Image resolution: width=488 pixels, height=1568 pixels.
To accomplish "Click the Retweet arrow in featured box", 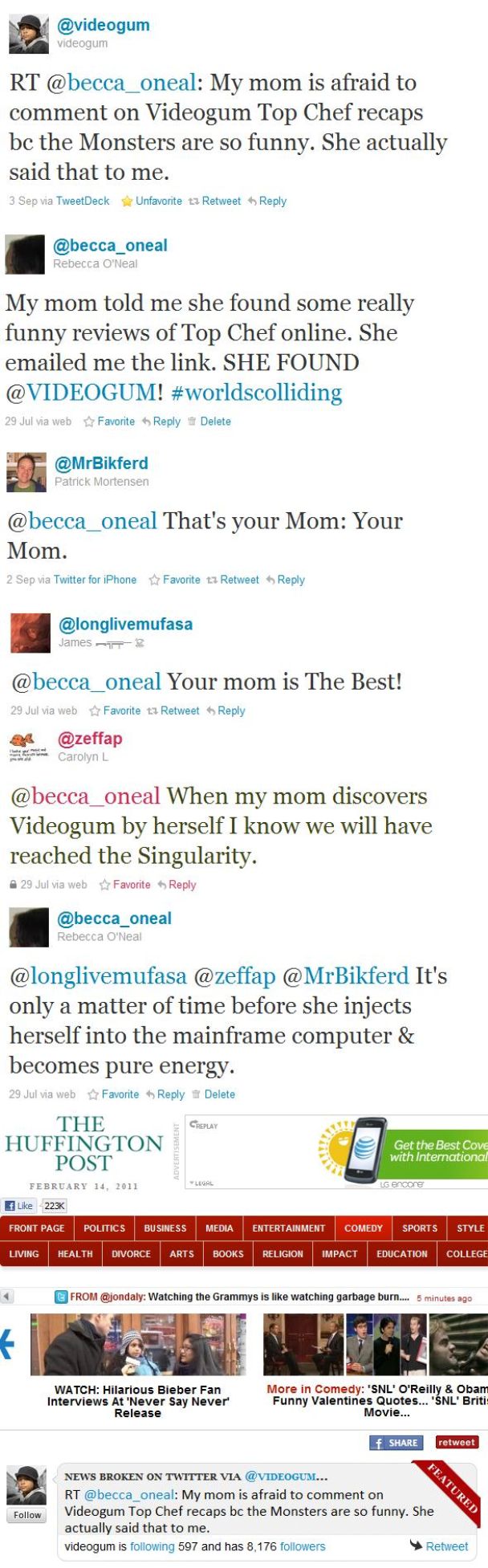I will point(439,1546).
